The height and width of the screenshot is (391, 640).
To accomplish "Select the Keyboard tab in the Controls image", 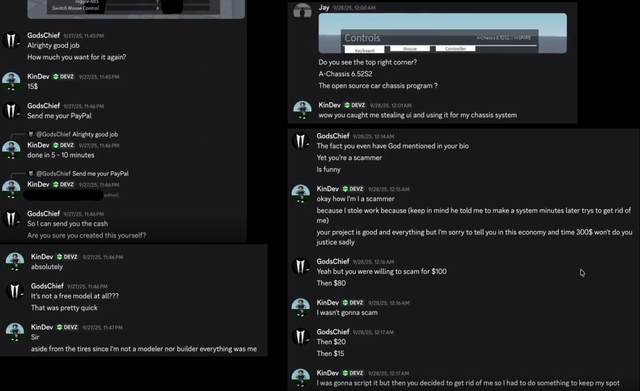I will pos(364,50).
